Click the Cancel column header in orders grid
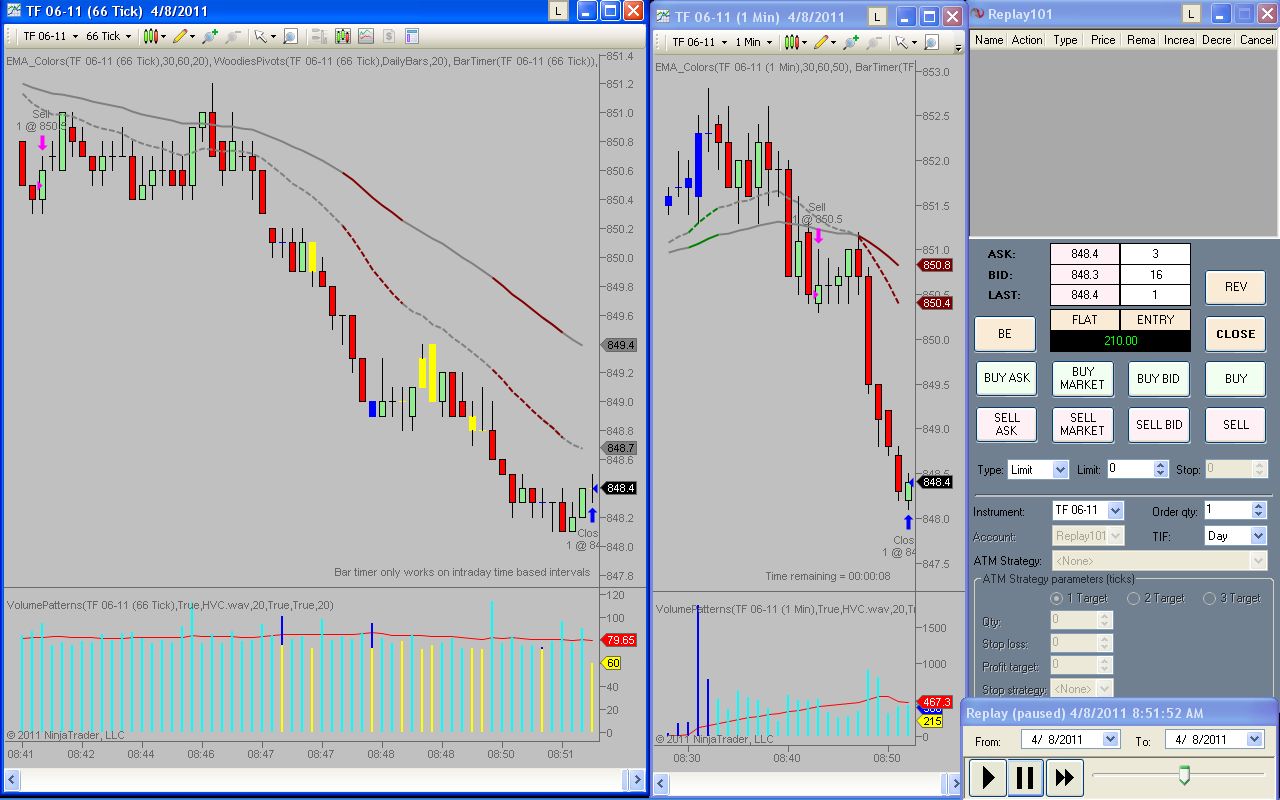The width and height of the screenshot is (1280, 800). [1257, 40]
